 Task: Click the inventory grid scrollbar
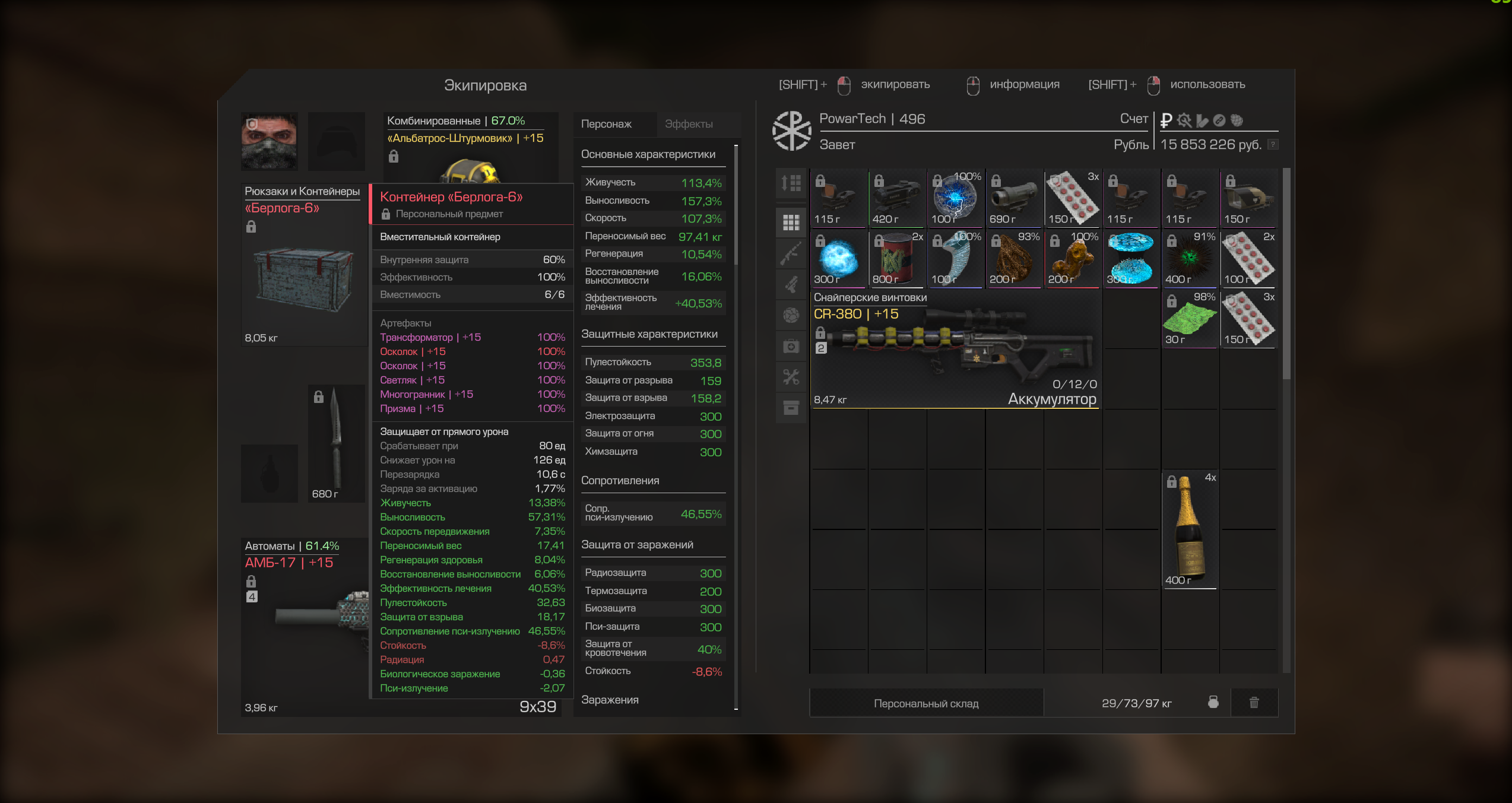[1286, 273]
